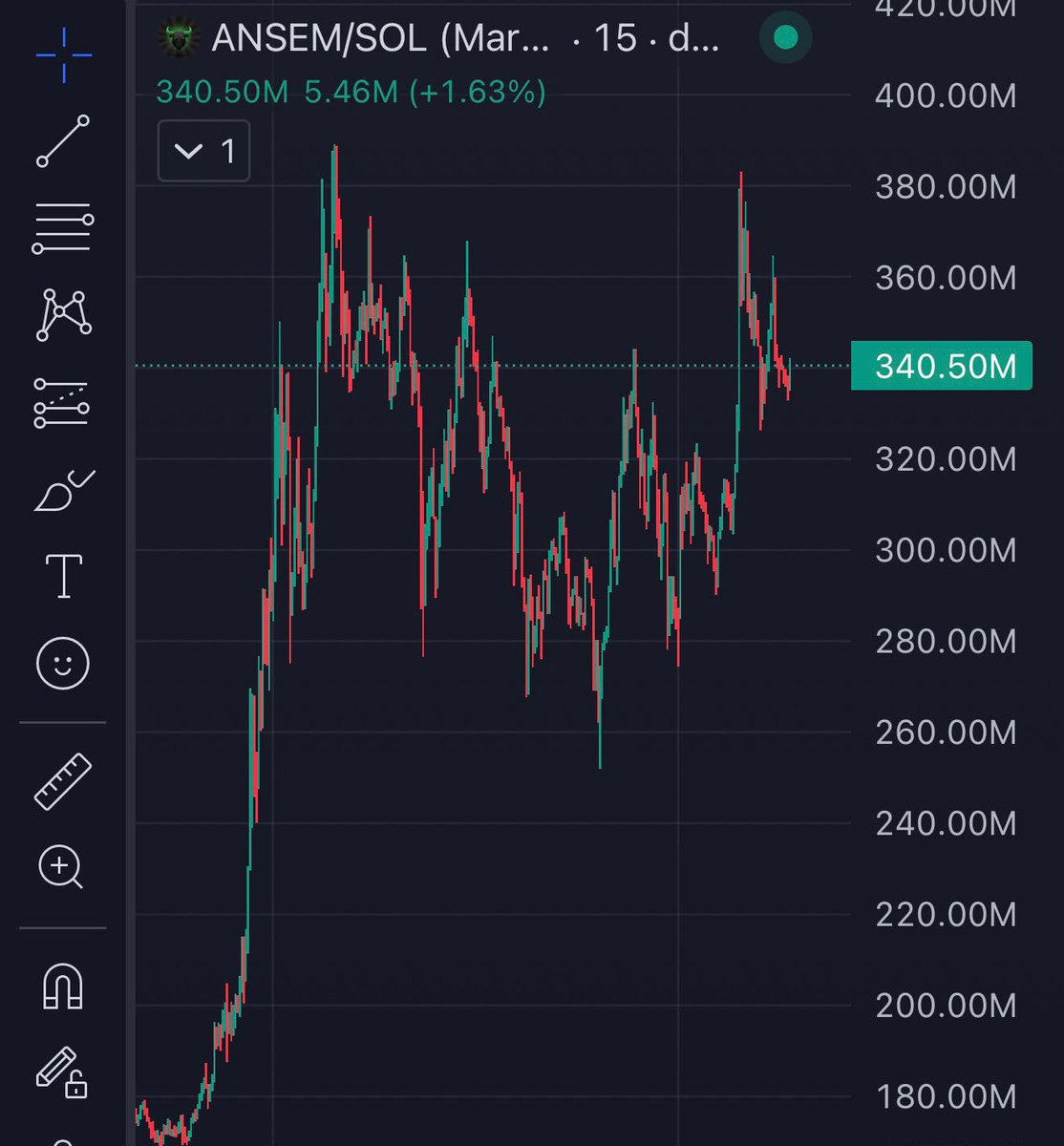Toggle lock all drawing tools

pyautogui.click(x=62, y=1072)
